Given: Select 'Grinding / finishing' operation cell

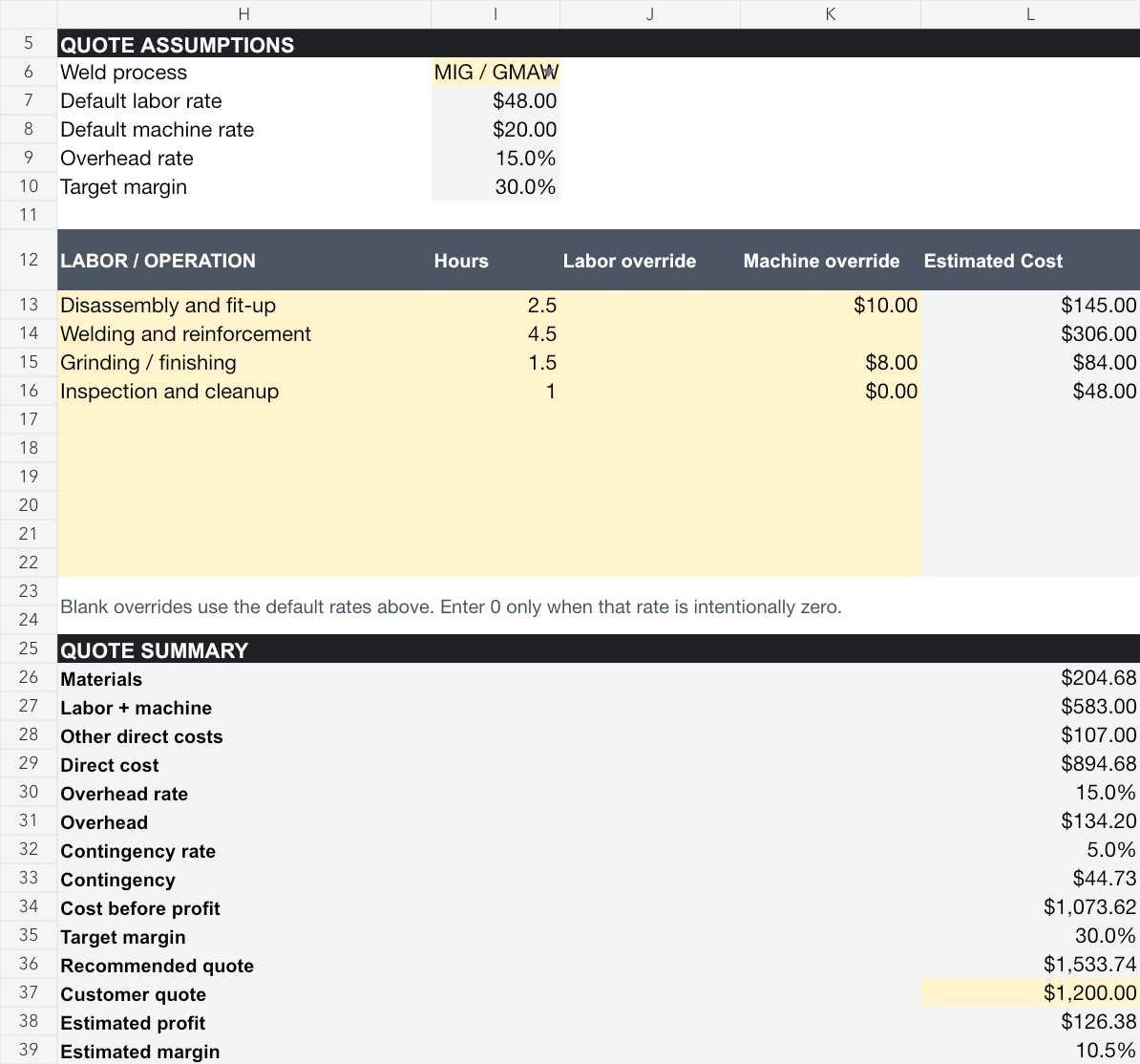Looking at the screenshot, I should click(x=244, y=362).
